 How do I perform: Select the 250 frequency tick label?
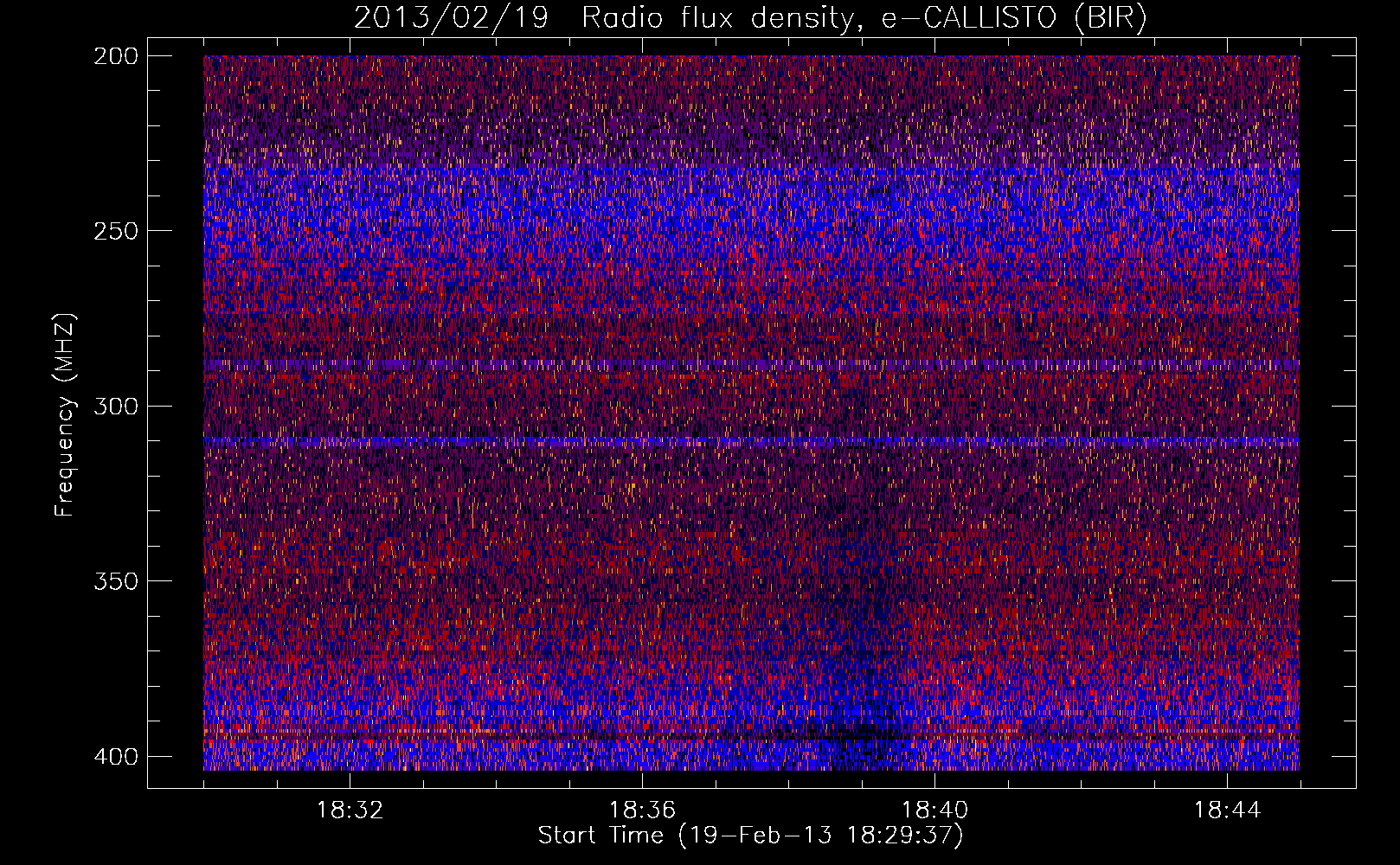115,231
